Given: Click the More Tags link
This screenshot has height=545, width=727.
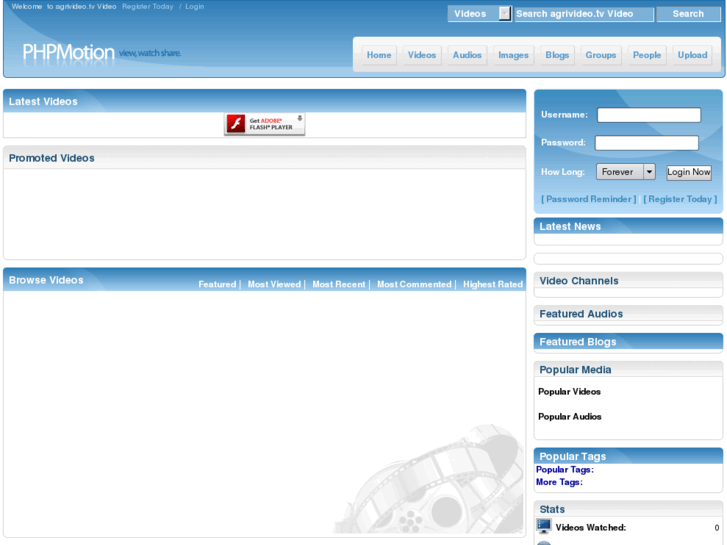Looking at the screenshot, I should (x=559, y=482).
